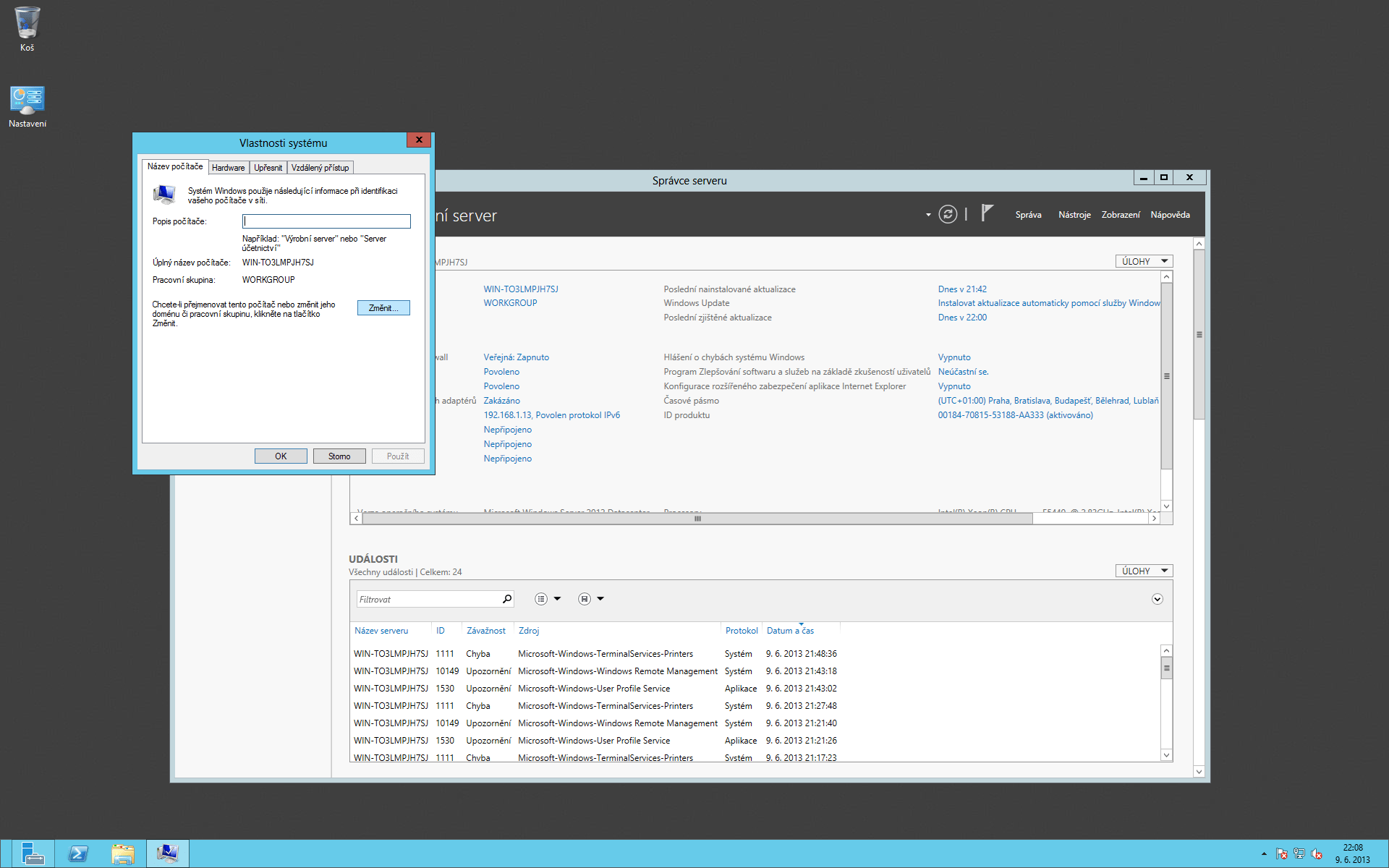
Task: Click the Popis počítače text field
Action: (x=326, y=221)
